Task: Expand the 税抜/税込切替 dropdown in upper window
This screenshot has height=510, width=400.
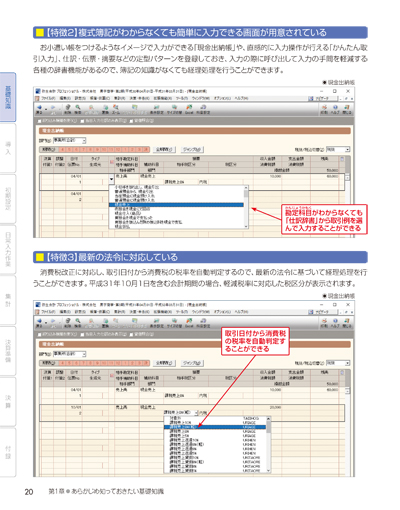Action: [x=347, y=150]
